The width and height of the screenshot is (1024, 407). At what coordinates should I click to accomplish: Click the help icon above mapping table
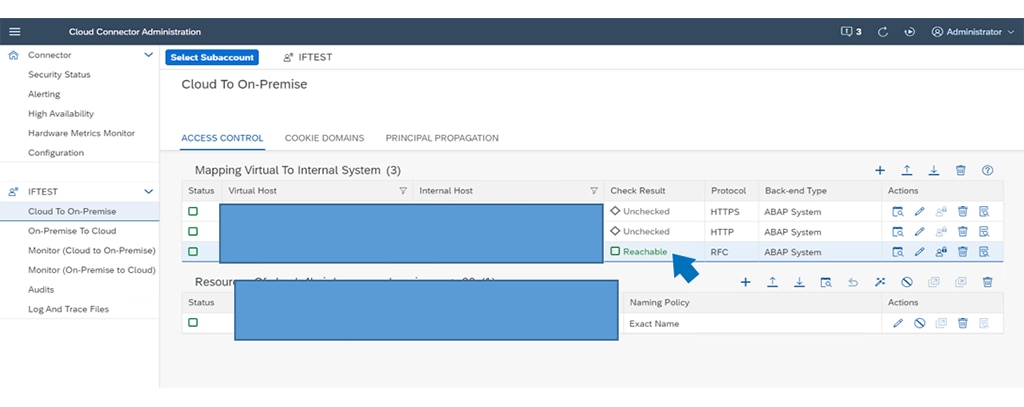(987, 171)
